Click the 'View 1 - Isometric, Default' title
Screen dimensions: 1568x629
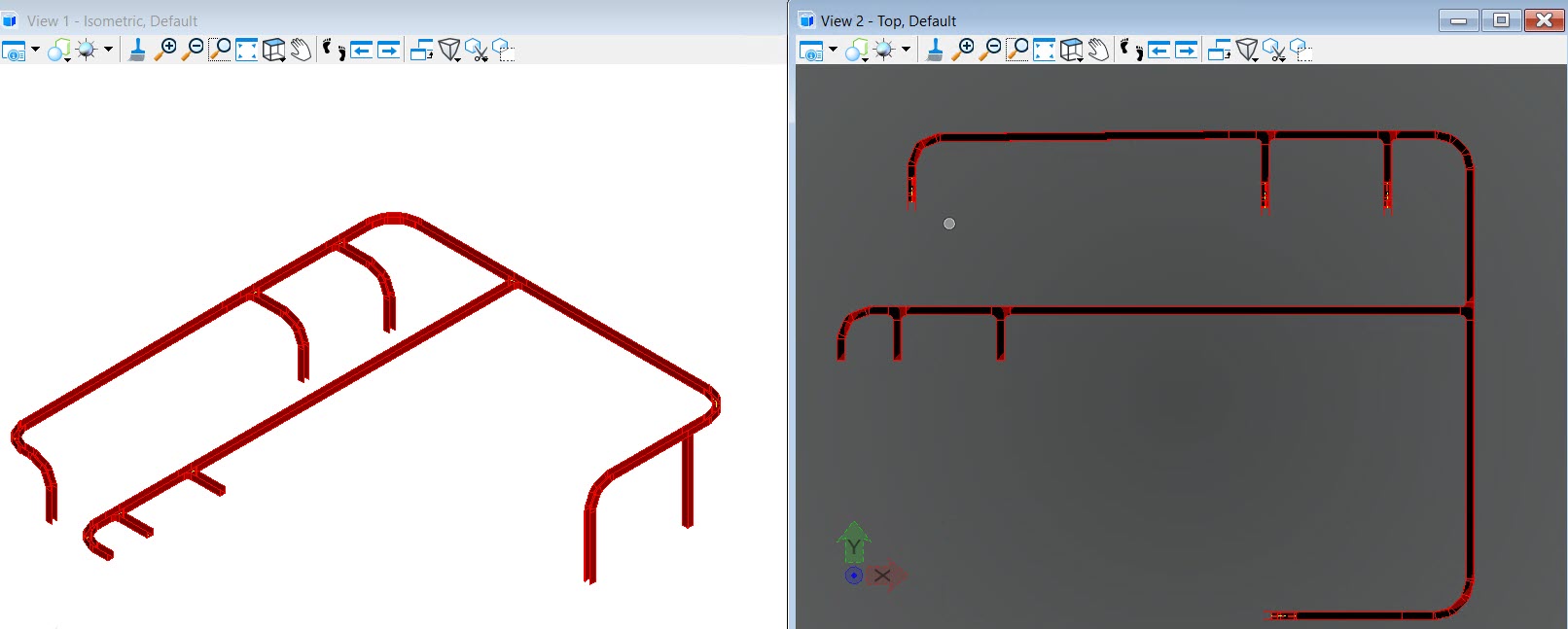[112, 20]
